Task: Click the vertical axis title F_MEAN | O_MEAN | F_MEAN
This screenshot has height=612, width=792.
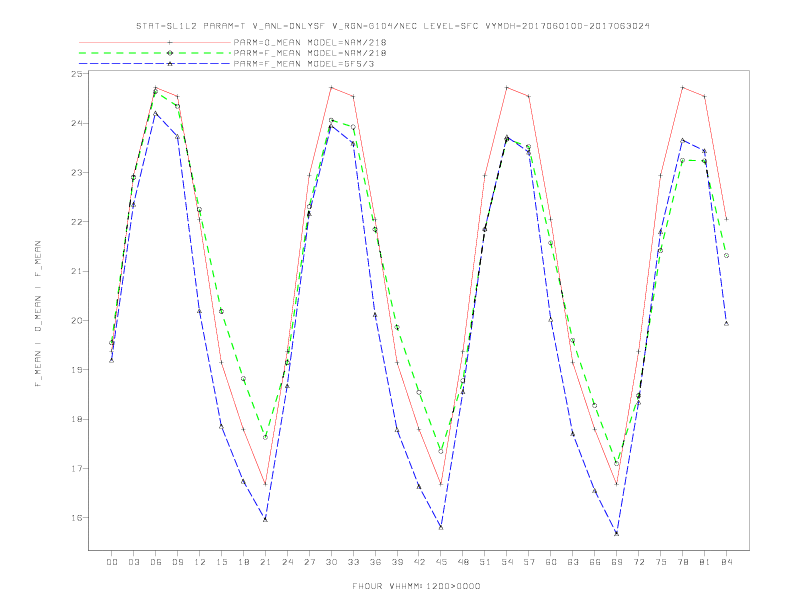Action: [38, 314]
